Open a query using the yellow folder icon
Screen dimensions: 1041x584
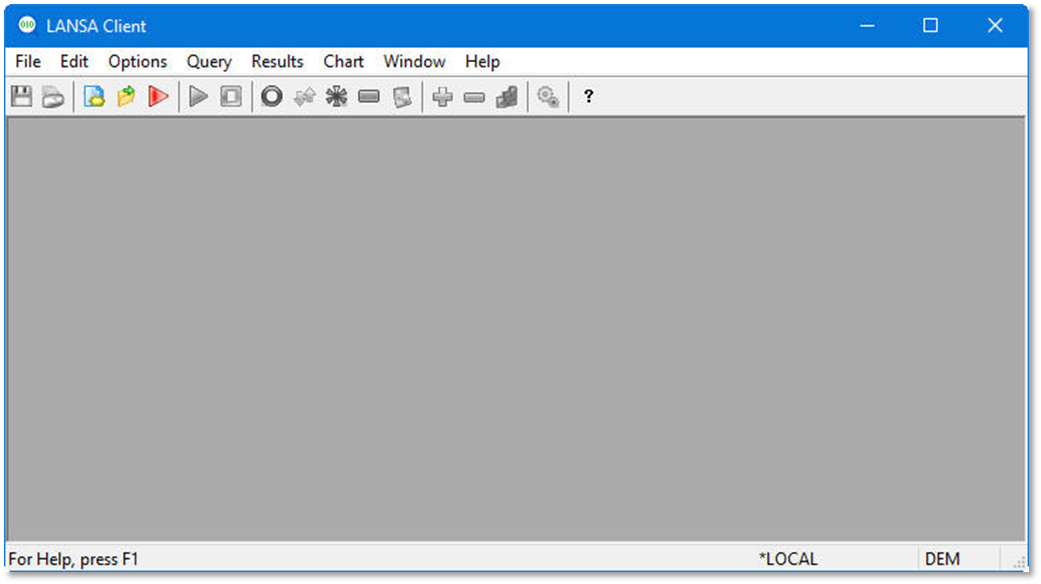tap(126, 97)
